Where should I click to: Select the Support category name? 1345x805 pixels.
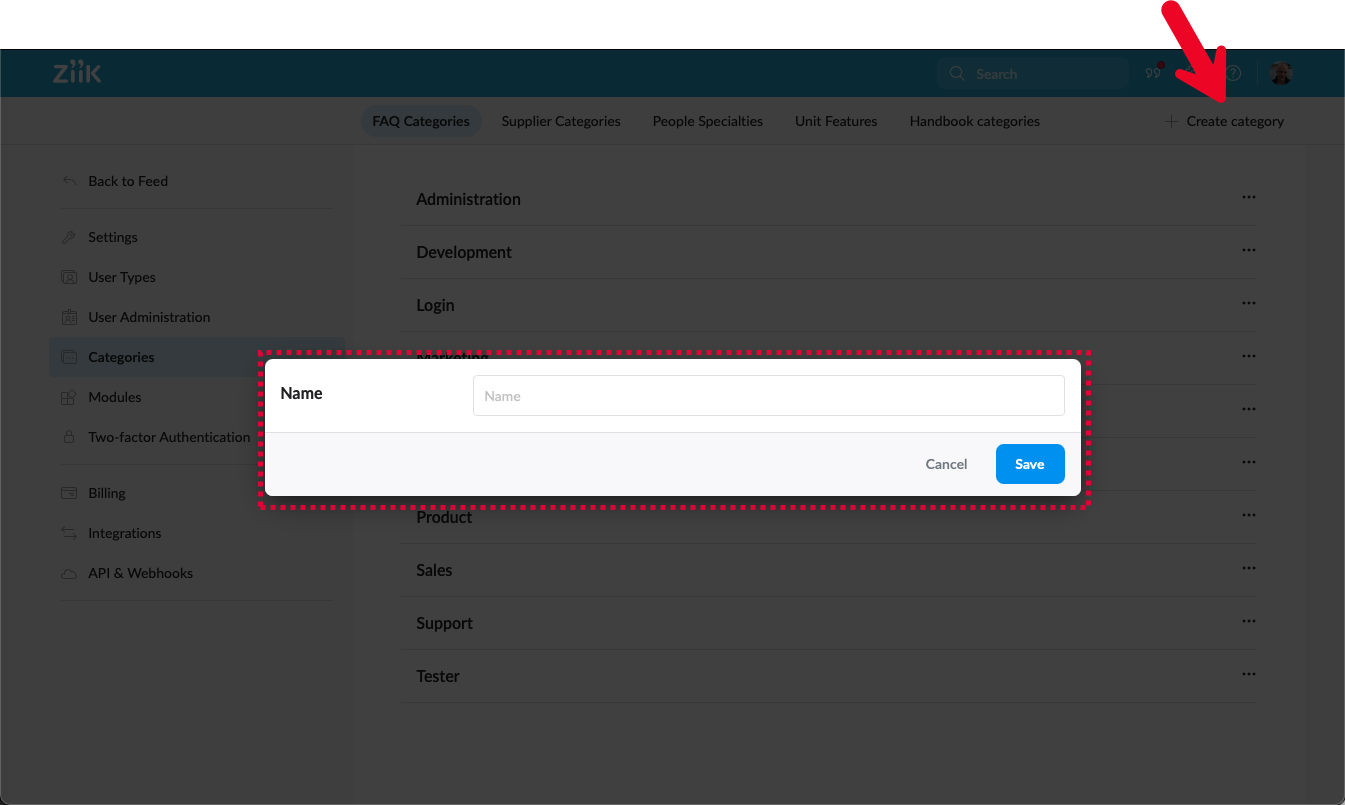(x=444, y=623)
